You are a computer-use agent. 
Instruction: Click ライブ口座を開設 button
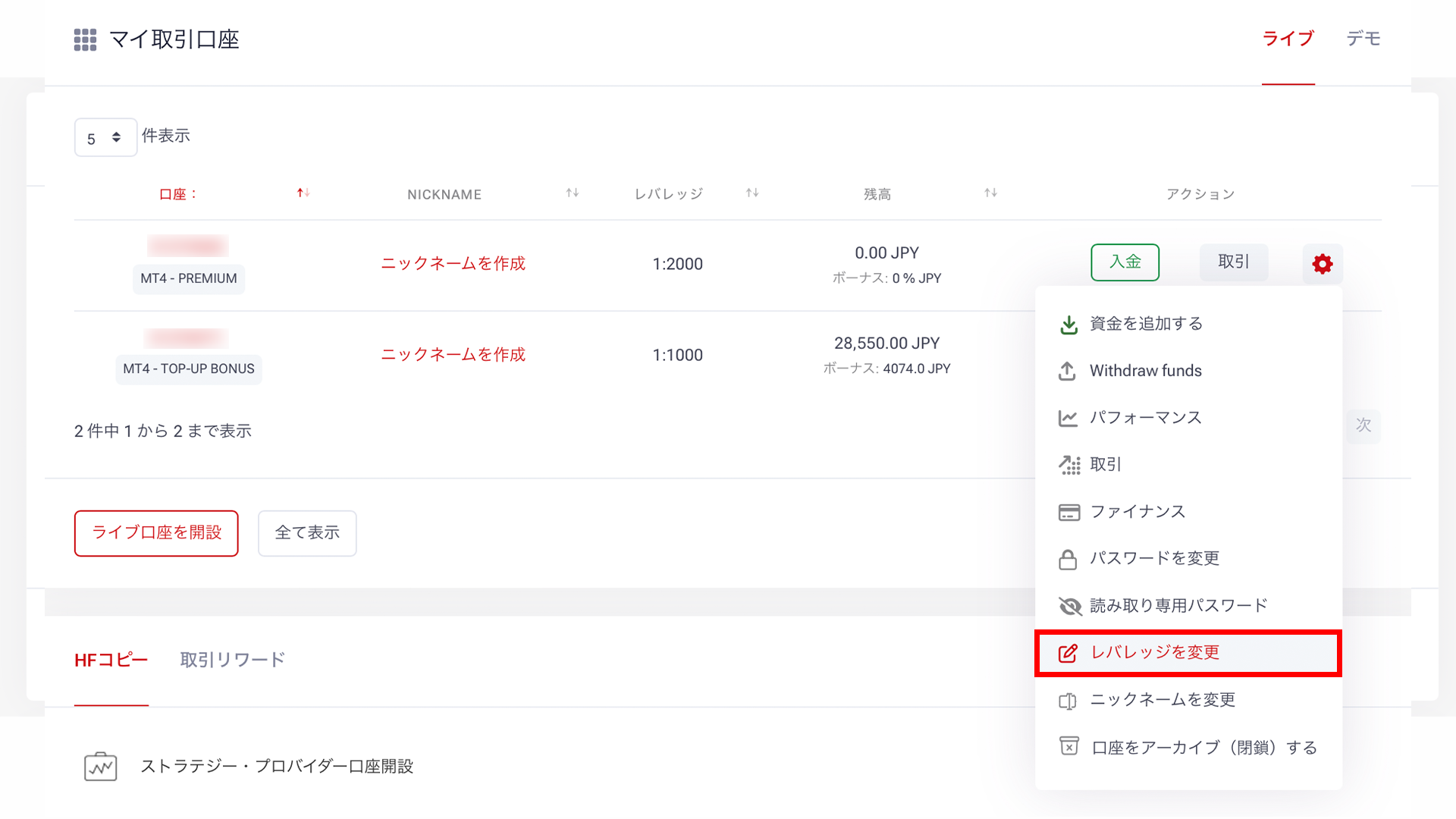click(x=156, y=533)
